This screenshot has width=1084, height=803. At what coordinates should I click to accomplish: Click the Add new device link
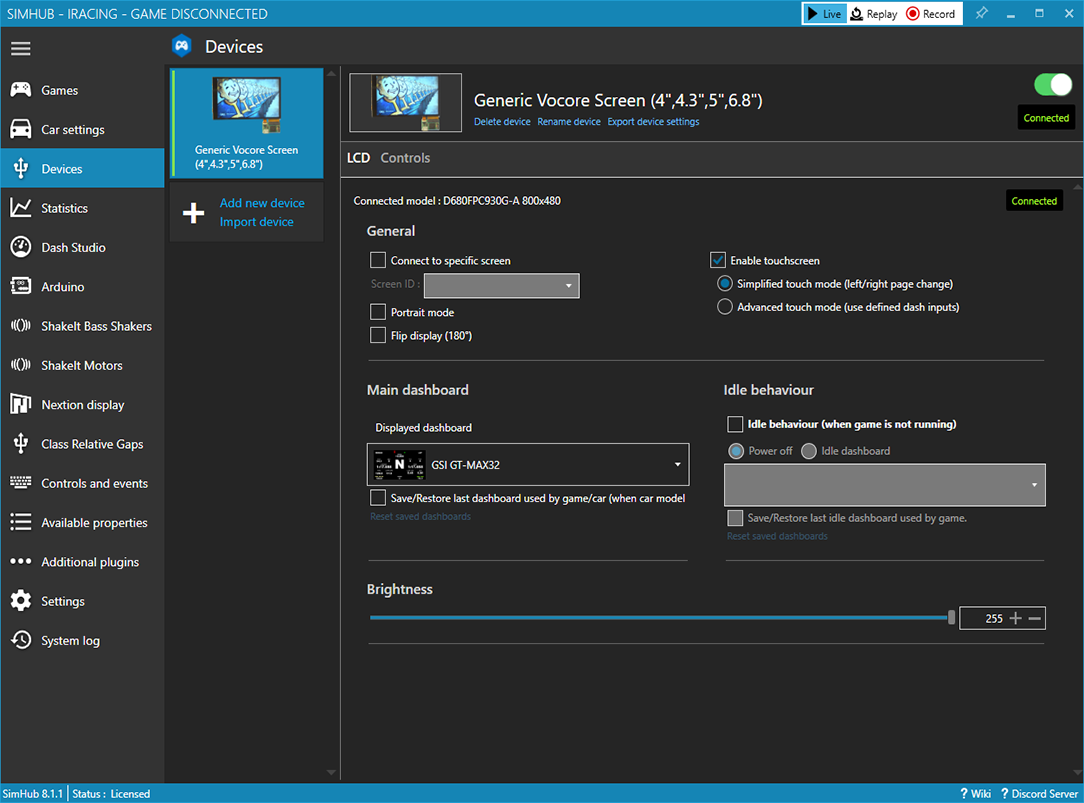coord(262,203)
